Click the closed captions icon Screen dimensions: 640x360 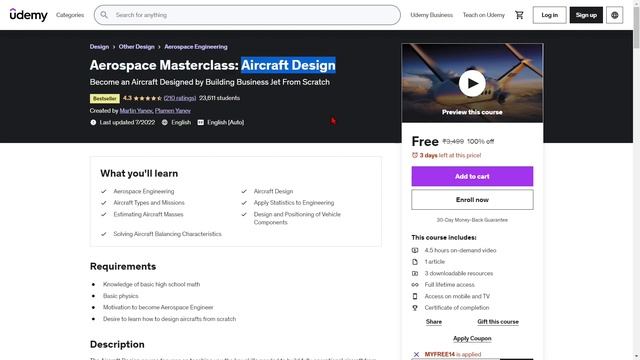200,122
